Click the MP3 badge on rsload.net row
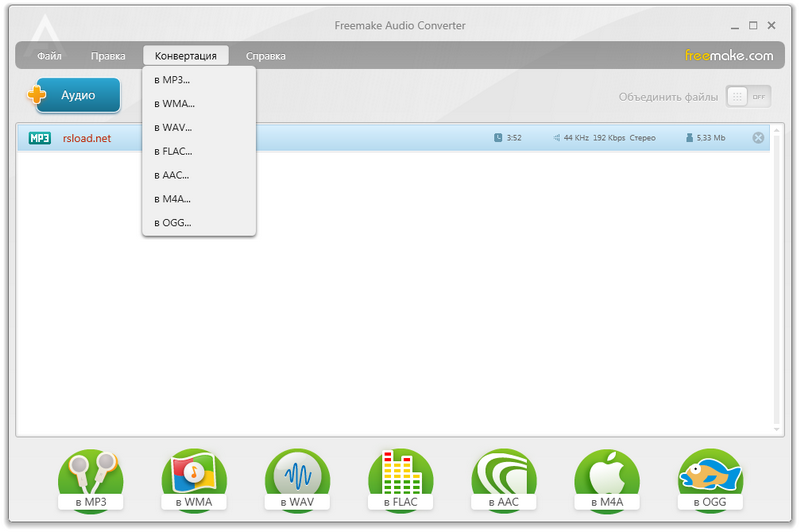This screenshot has width=800, height=532. click(40, 138)
